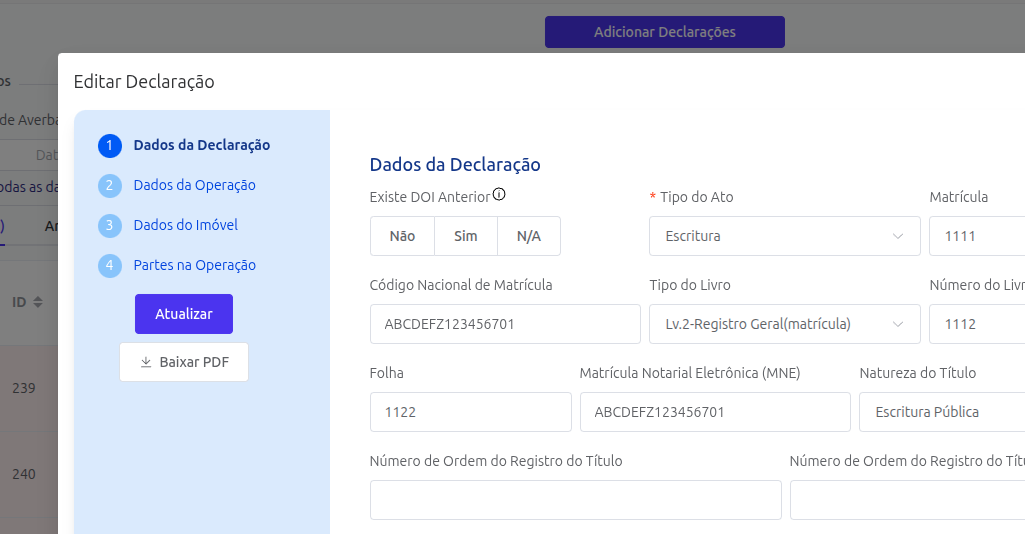
Task: Click the info icon next to Existe DOI Anterior
Action: pos(499,194)
